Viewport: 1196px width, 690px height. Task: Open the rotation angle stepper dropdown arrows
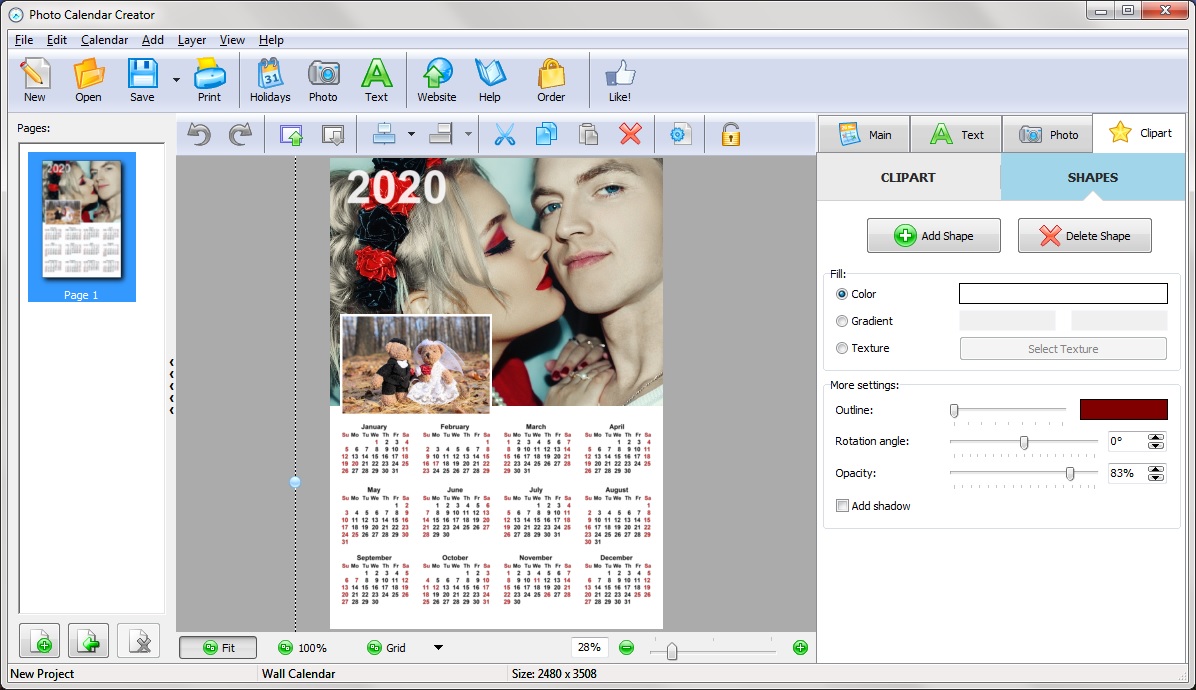click(1157, 441)
